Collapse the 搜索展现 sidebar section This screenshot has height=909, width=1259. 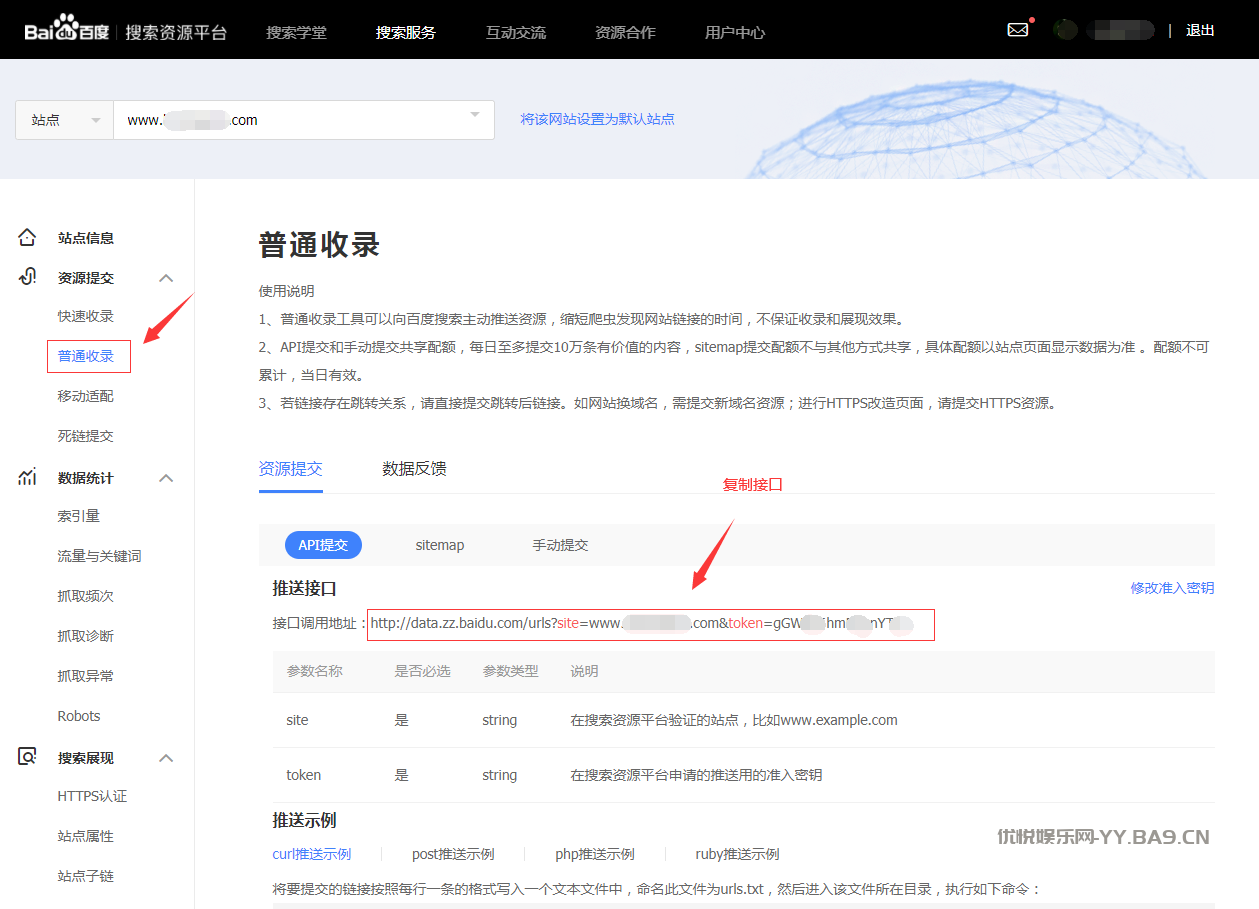[167, 758]
